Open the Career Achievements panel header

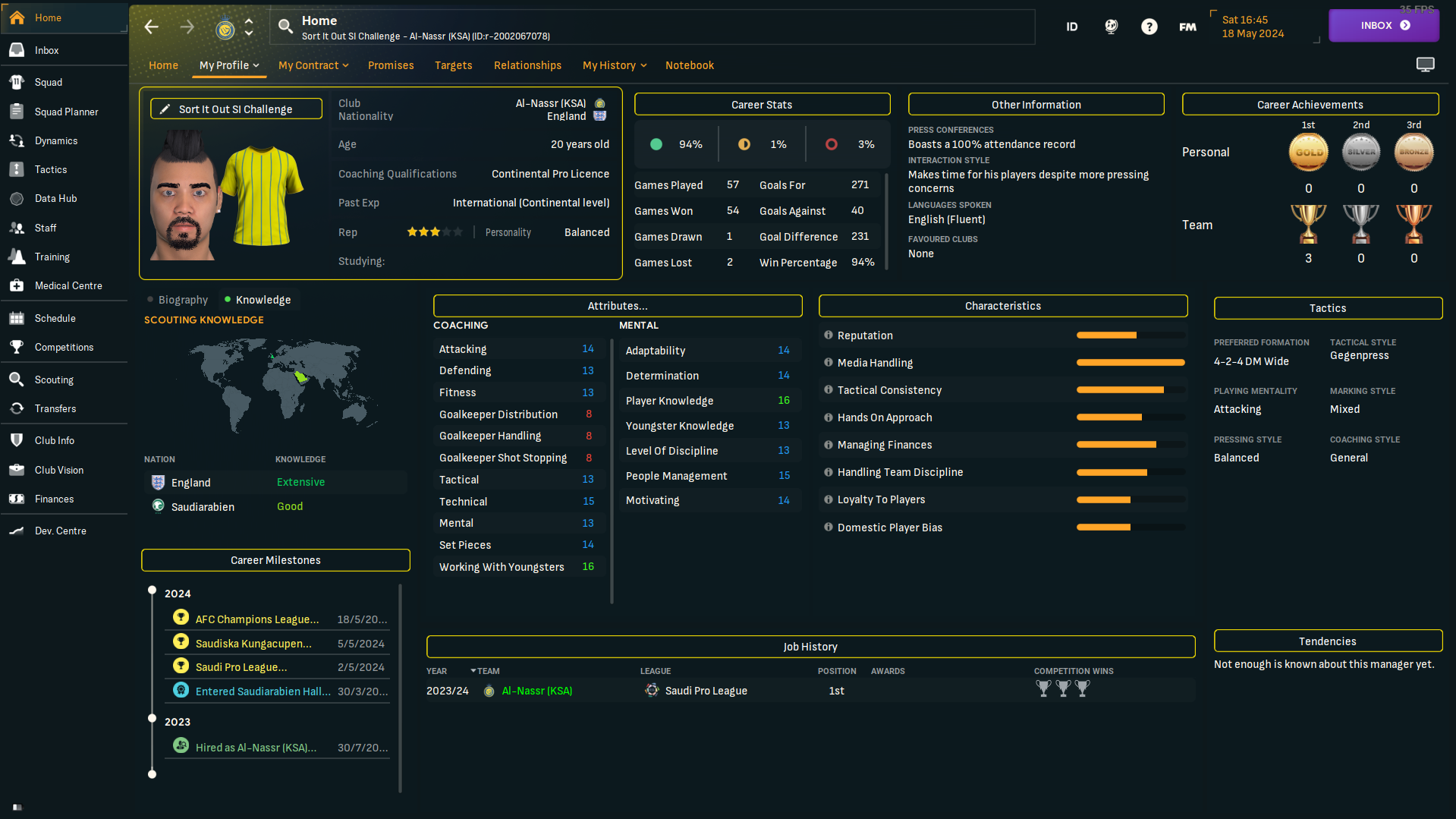[x=1310, y=105]
